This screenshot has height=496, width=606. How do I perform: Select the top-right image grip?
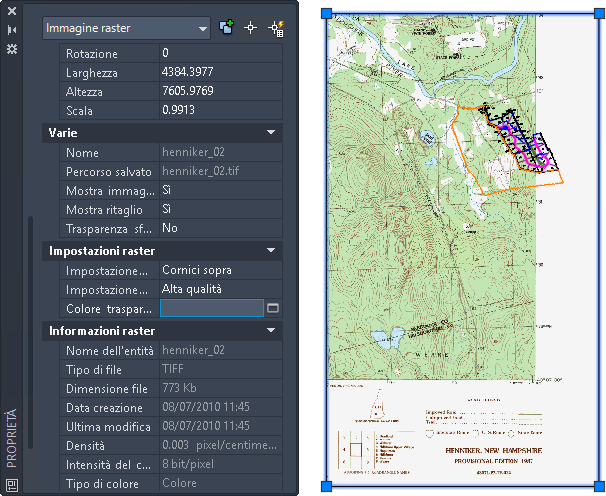point(599,14)
